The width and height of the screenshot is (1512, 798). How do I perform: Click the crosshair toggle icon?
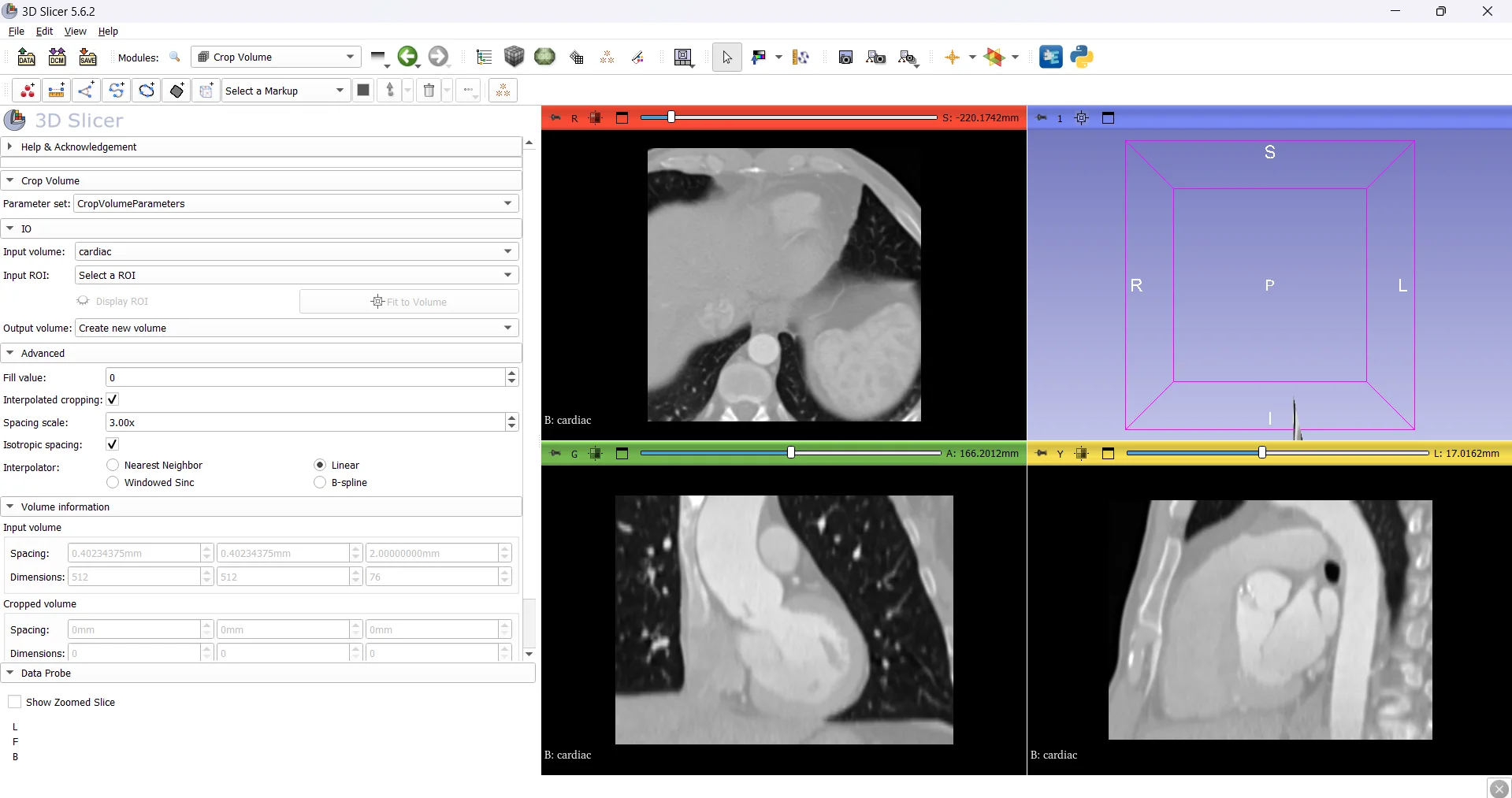click(x=952, y=57)
